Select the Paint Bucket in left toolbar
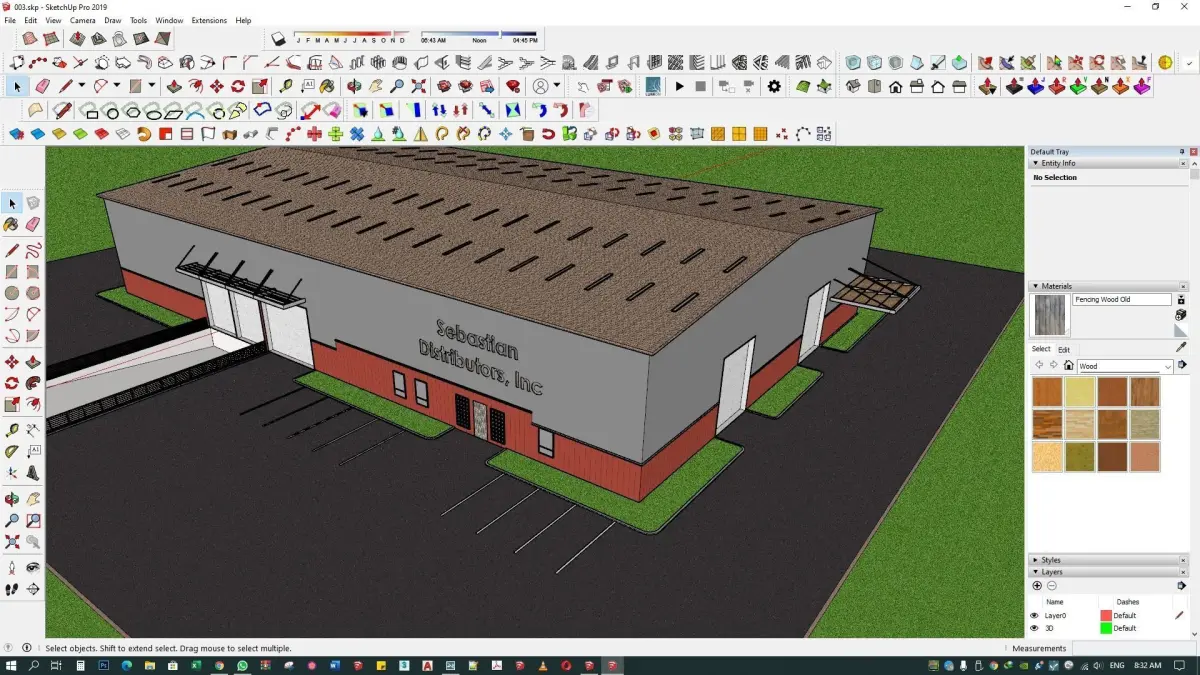Viewport: 1200px width, 675px height. (12, 225)
